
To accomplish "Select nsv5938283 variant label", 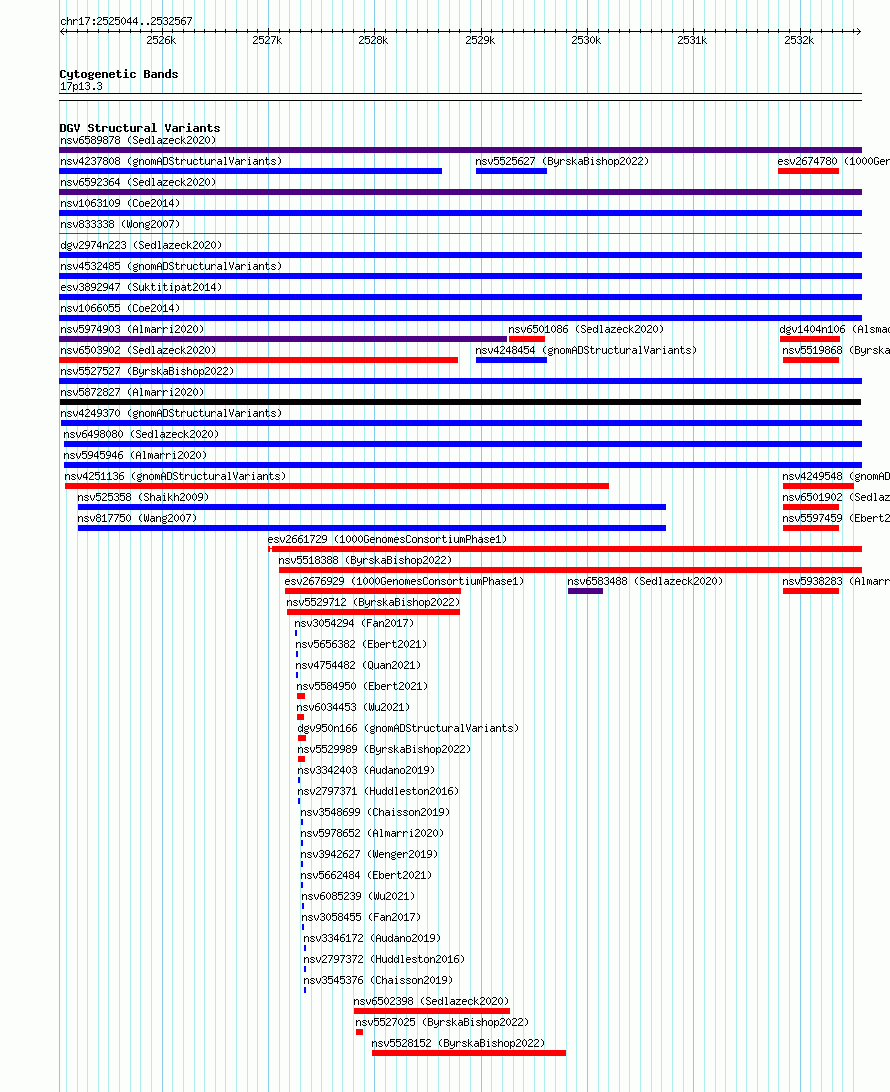I will (x=836, y=581).
